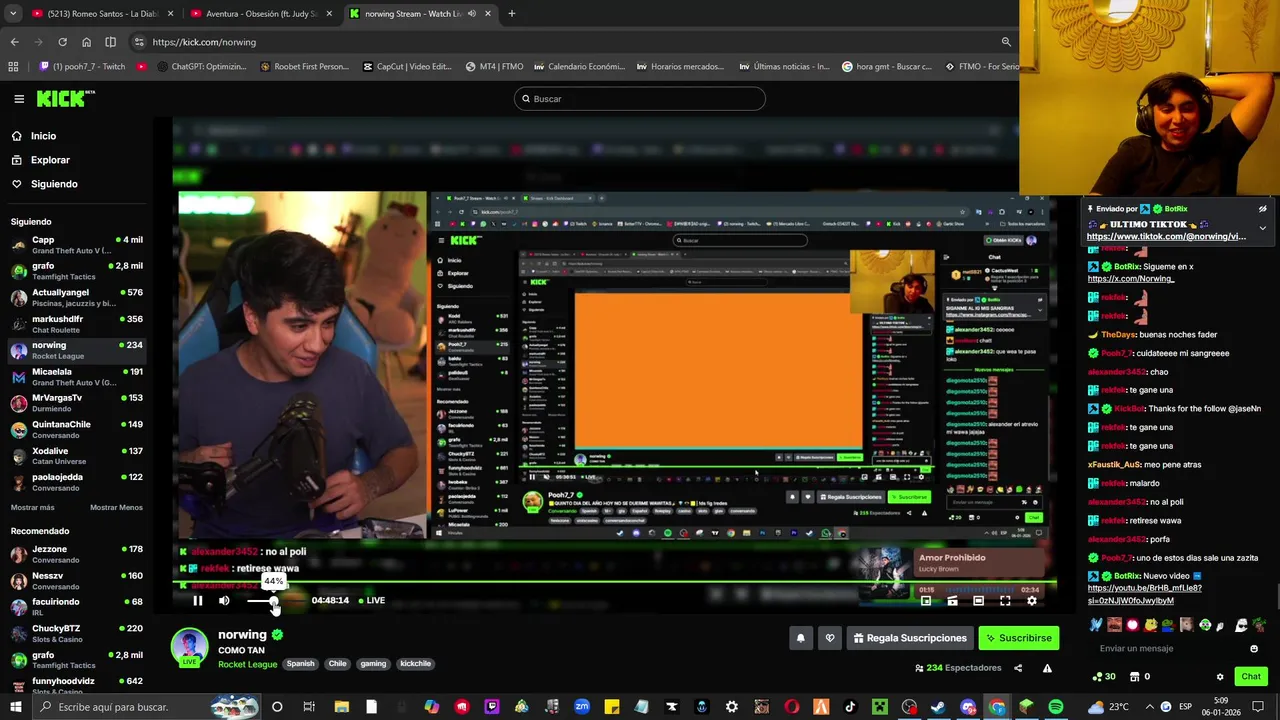This screenshot has width=1280, height=720.
Task: Open paolaojedda channel in sidebar
Action: tap(77, 482)
